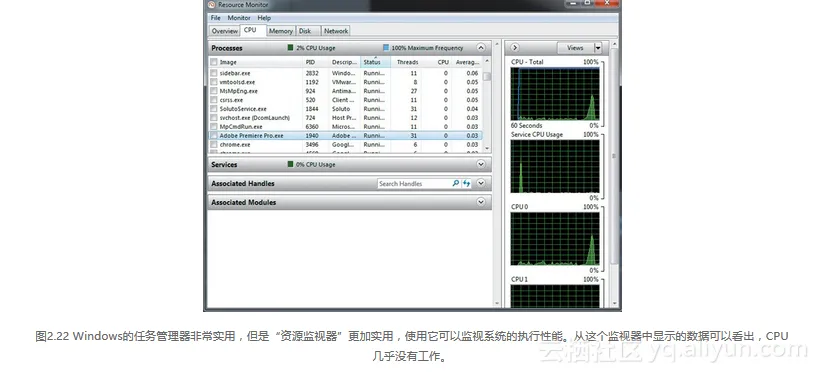Sort by the Status column header
The image size is (819, 374).
click(x=376, y=62)
